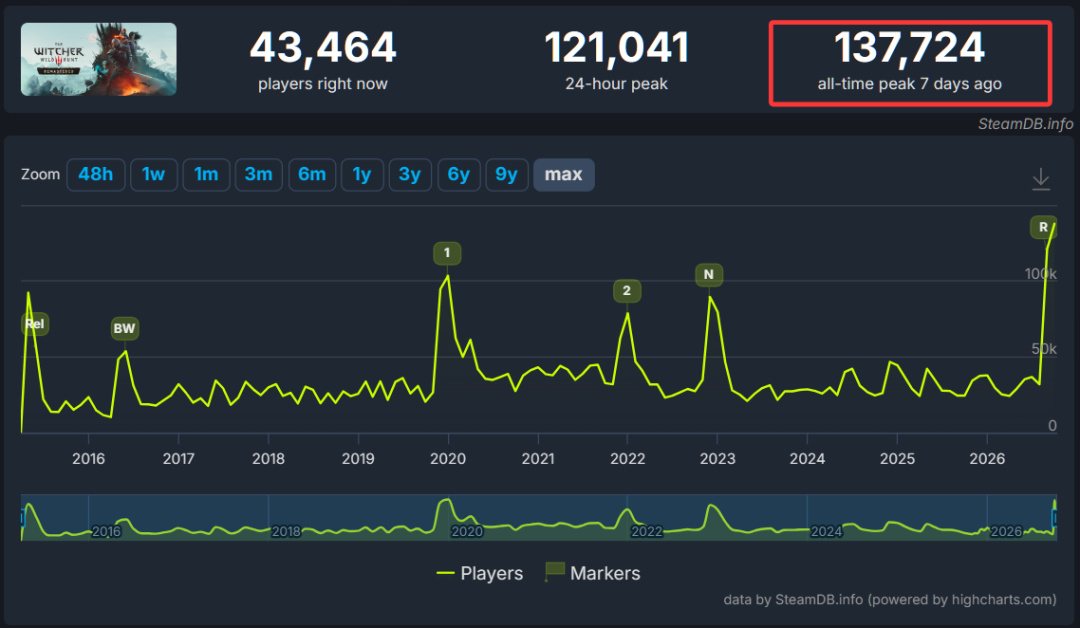Open the SteamDB.info highcharts credit link
Image resolution: width=1080 pixels, height=628 pixels.
pyautogui.click(x=889, y=599)
